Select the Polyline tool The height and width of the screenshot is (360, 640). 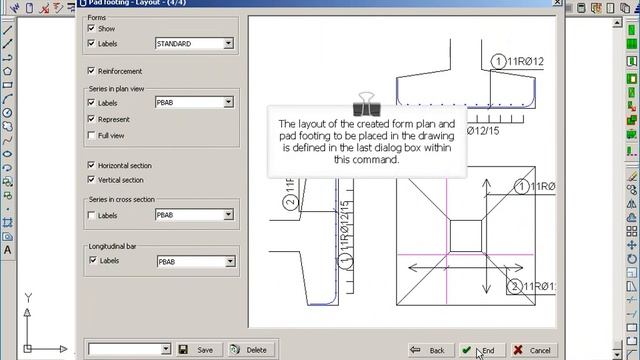pos(7,57)
